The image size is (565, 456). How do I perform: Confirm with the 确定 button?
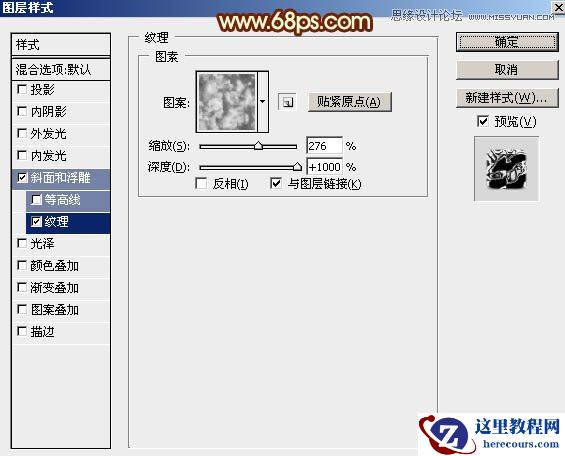(x=507, y=42)
